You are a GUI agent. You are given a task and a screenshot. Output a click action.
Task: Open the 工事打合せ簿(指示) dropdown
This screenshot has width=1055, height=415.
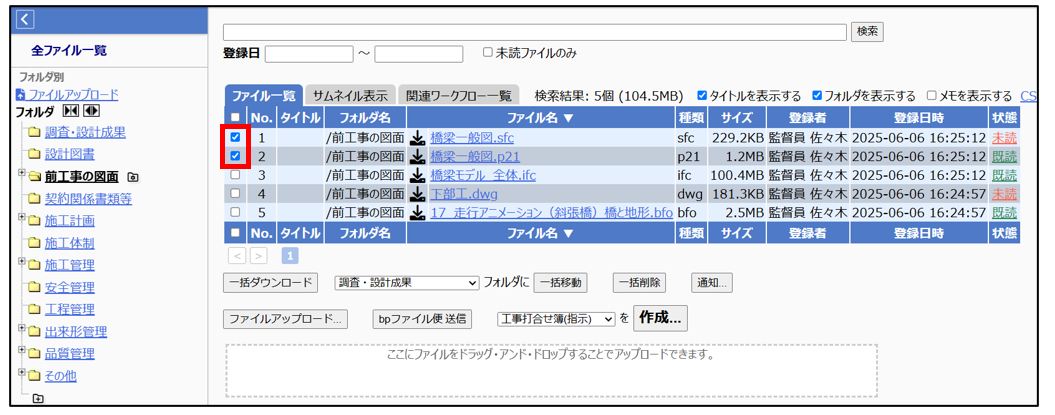click(x=556, y=319)
